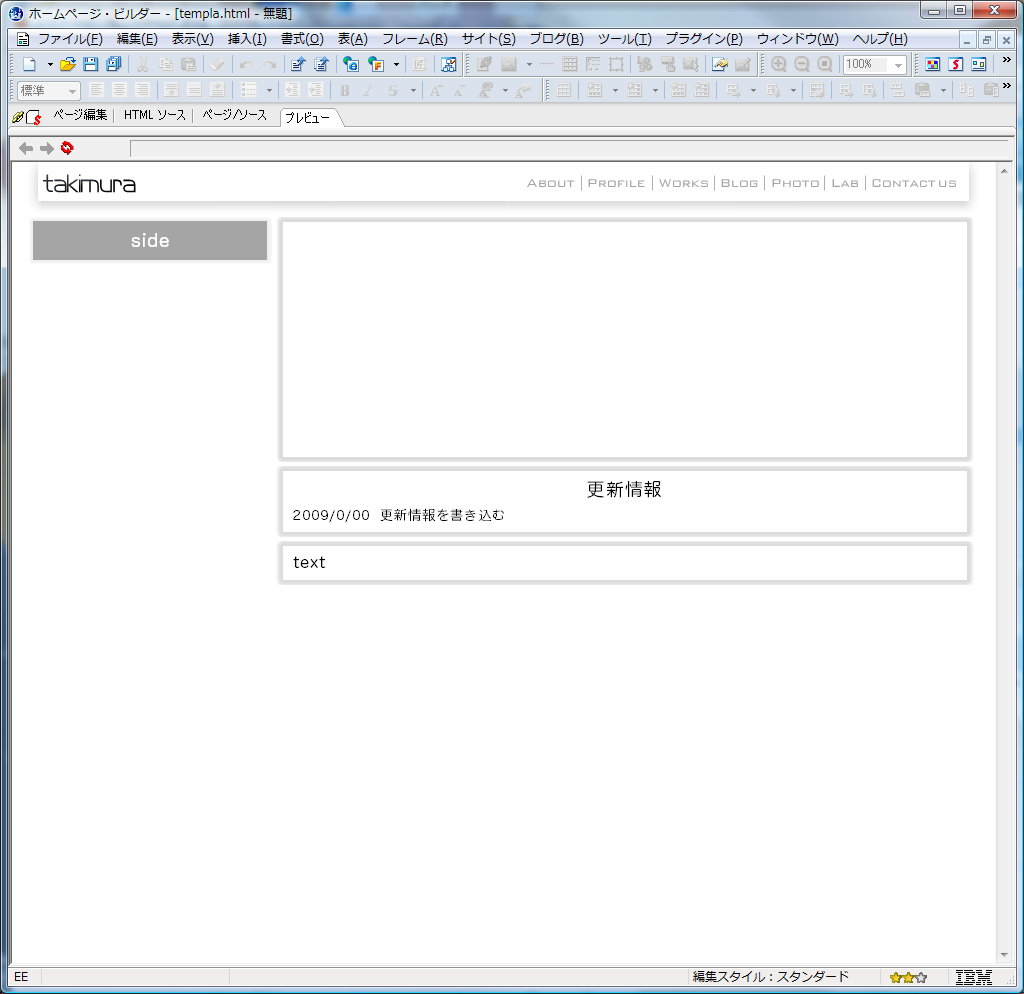Open the ブログ(B) menu
This screenshot has width=1024, height=994.
[x=556, y=39]
